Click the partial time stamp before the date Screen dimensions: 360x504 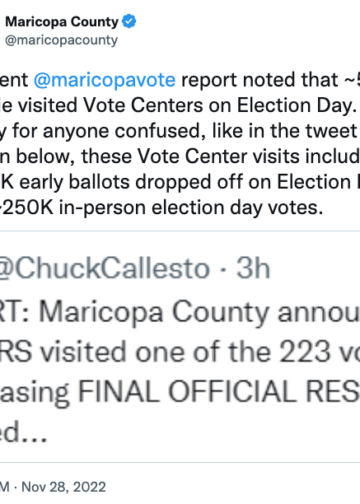click(5, 487)
